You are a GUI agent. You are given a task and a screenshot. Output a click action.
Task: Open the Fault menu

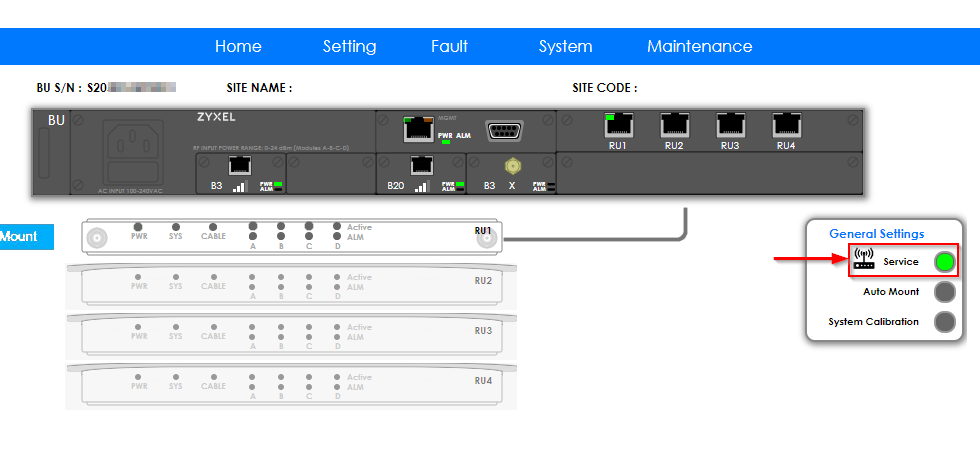[x=449, y=46]
